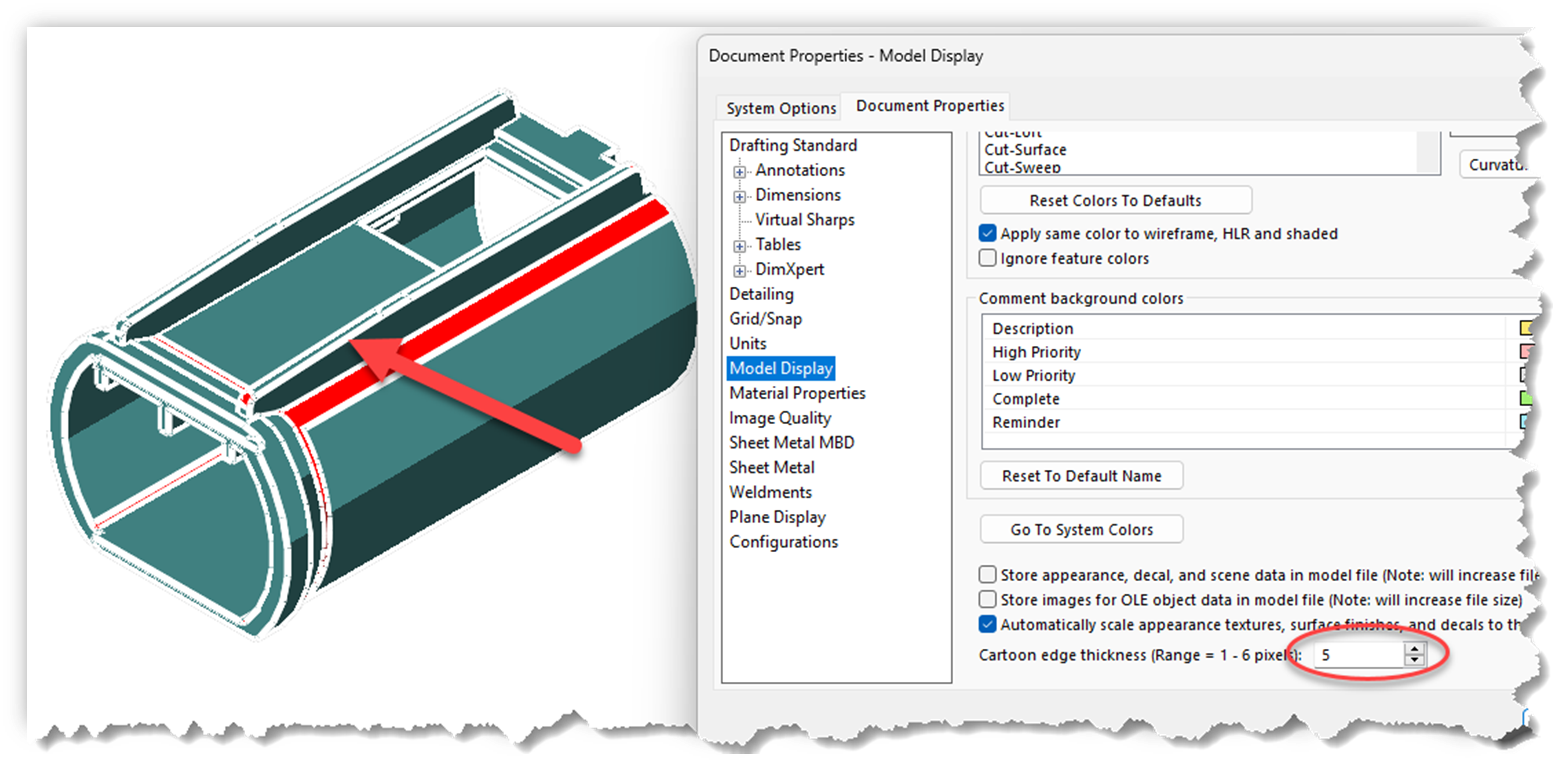Click the Go To System Colors button
This screenshot has height=767, width=1553.
(1081, 529)
